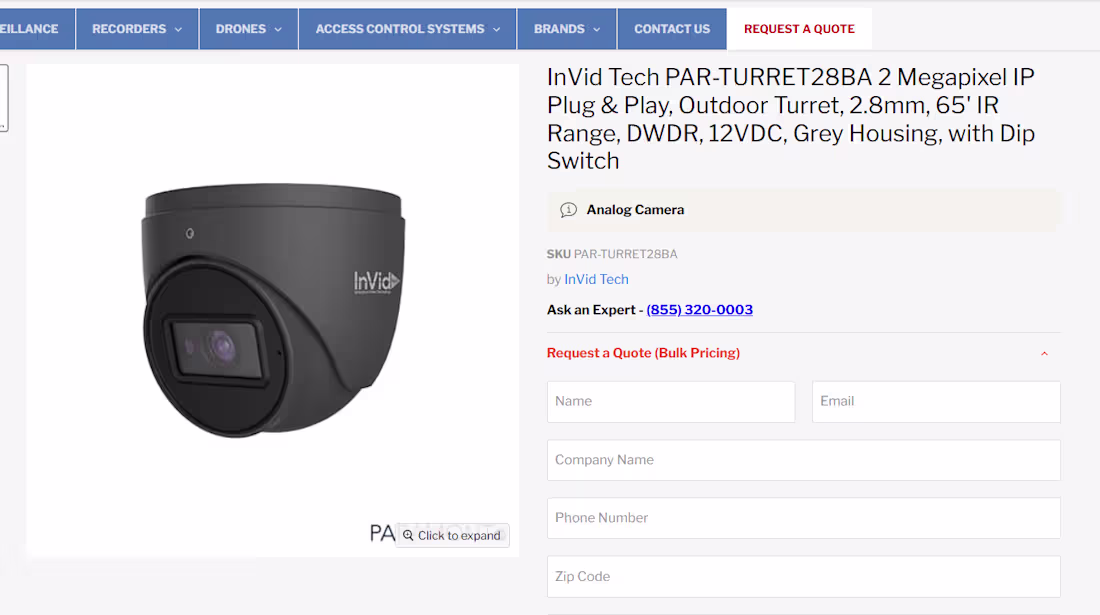The image size is (1100, 615).
Task: Expand the Recorders chevron arrow
Action: pyautogui.click(x=178, y=29)
